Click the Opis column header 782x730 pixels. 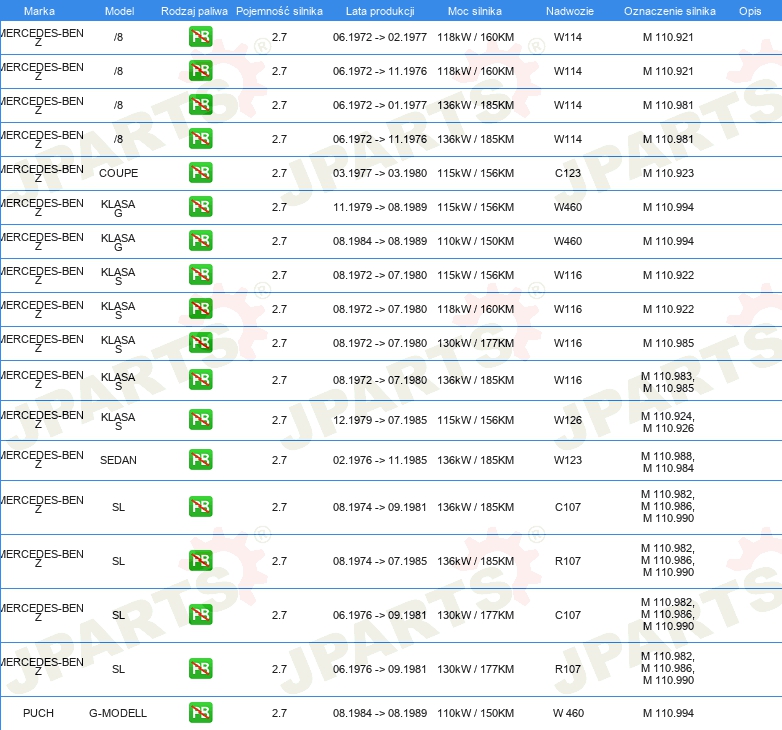(749, 10)
